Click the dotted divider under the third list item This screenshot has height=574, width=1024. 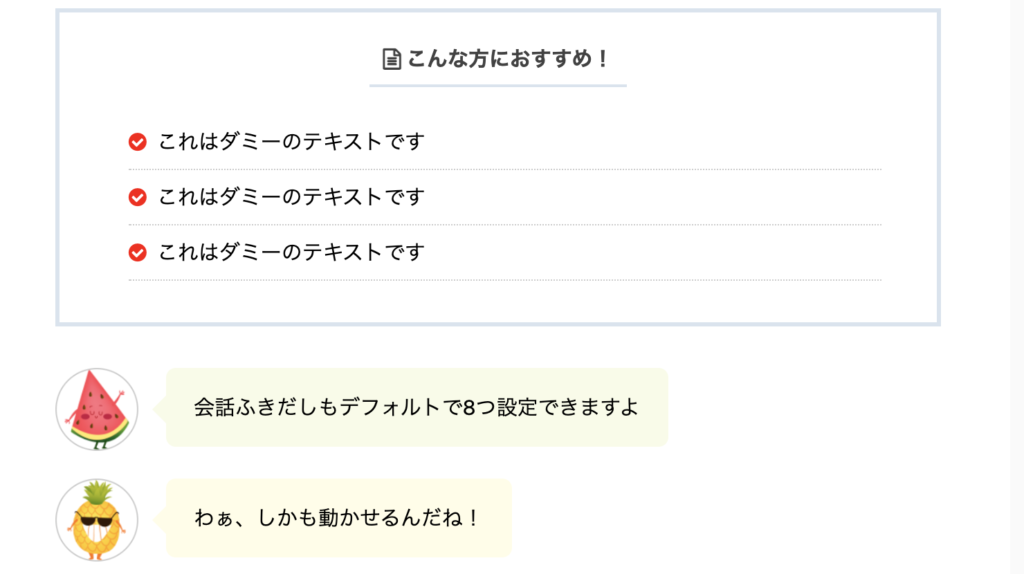point(505,280)
